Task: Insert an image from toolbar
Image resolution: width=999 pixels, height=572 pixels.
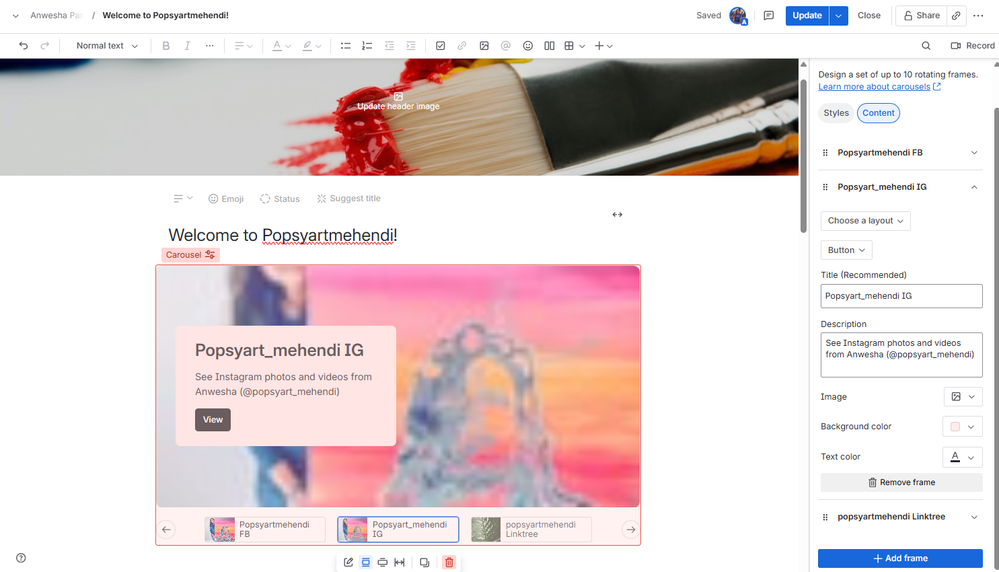Action: coord(484,46)
